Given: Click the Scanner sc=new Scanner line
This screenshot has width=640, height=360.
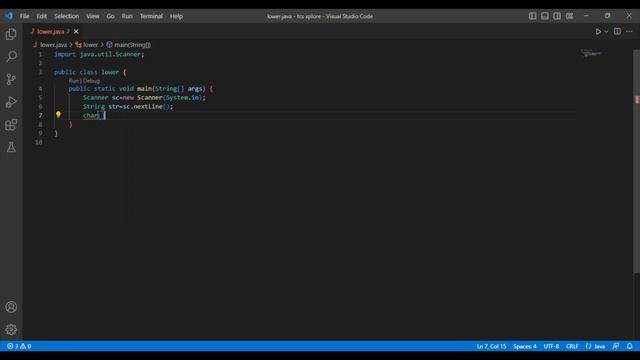Looking at the screenshot, I should 144,98.
